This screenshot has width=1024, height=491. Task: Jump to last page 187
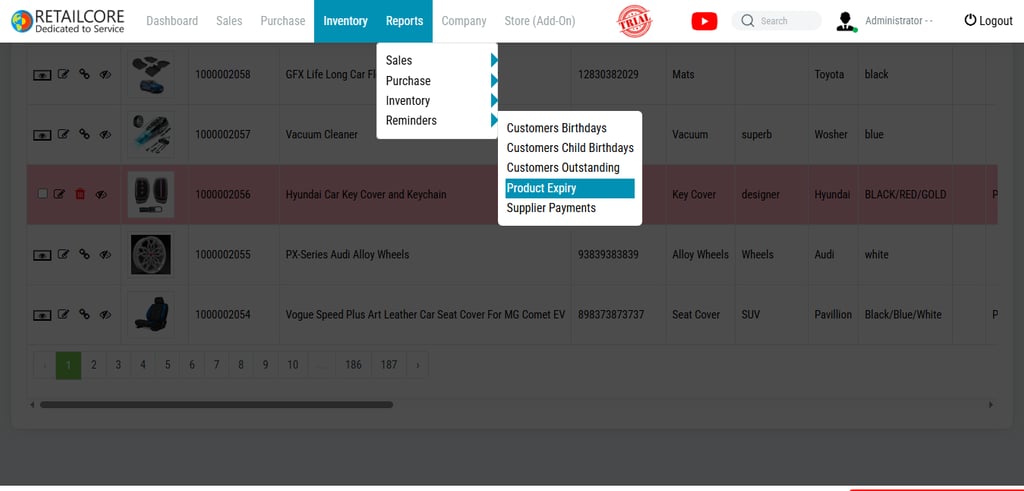coord(389,365)
